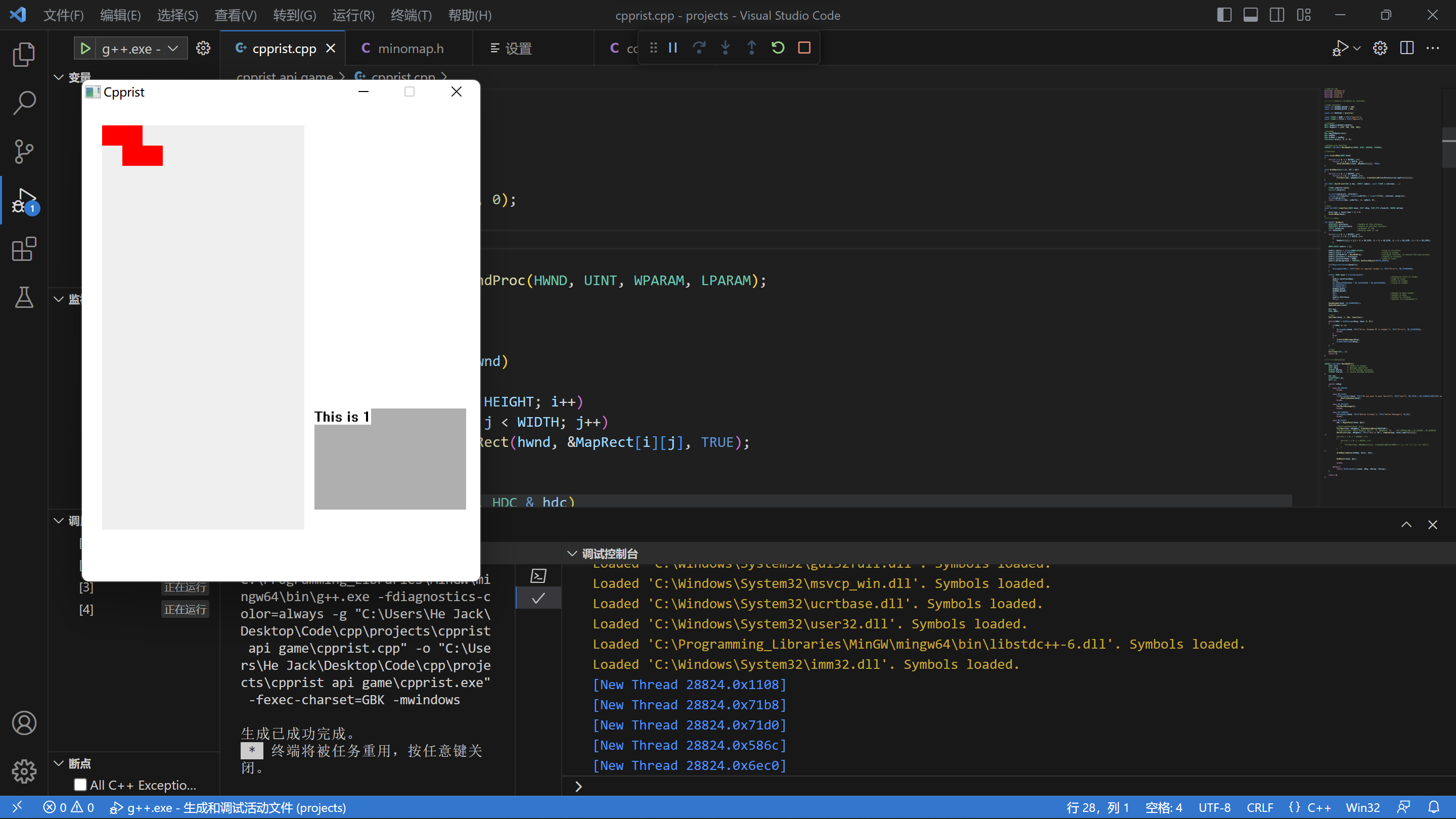
Task: Open the Manage gear in activity bar
Action: (x=24, y=771)
